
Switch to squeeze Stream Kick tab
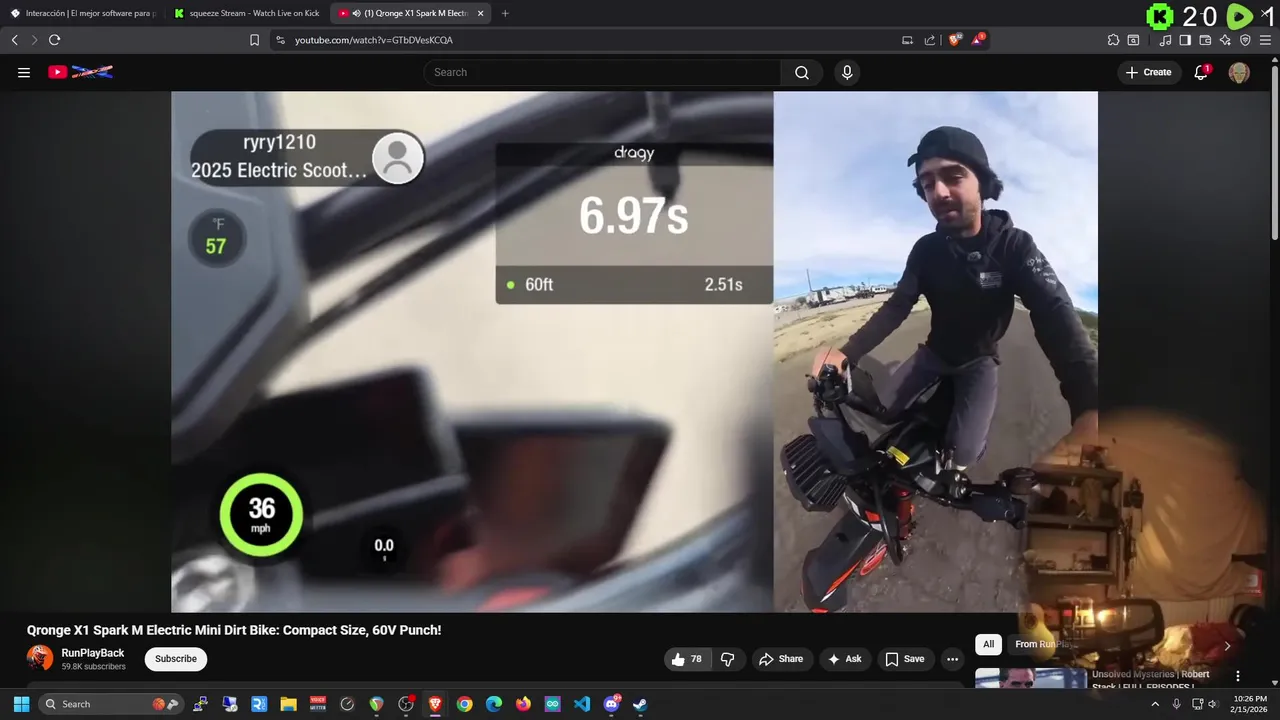(246, 13)
